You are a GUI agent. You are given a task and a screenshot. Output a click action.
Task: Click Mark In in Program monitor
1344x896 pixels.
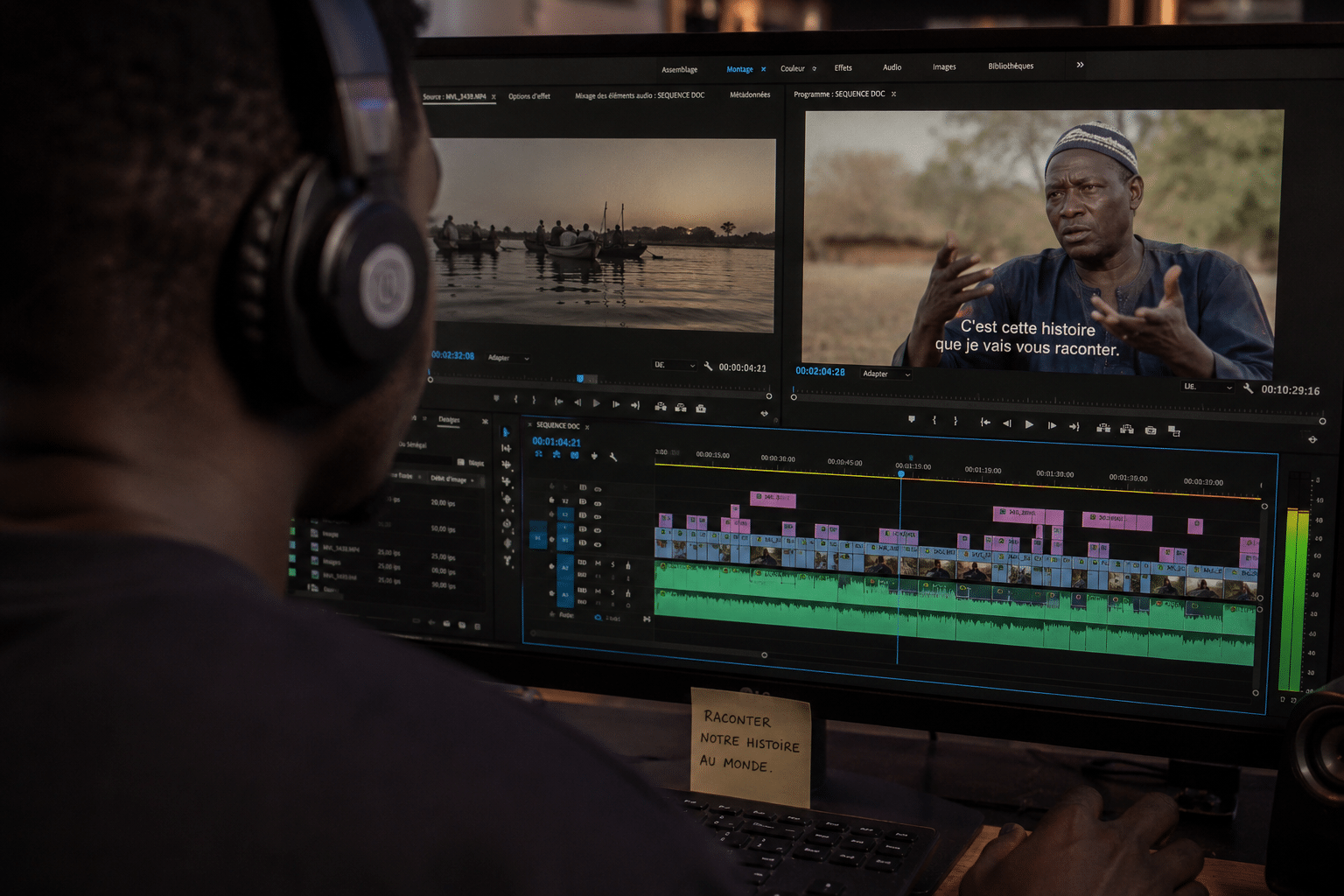pyautogui.click(x=934, y=421)
